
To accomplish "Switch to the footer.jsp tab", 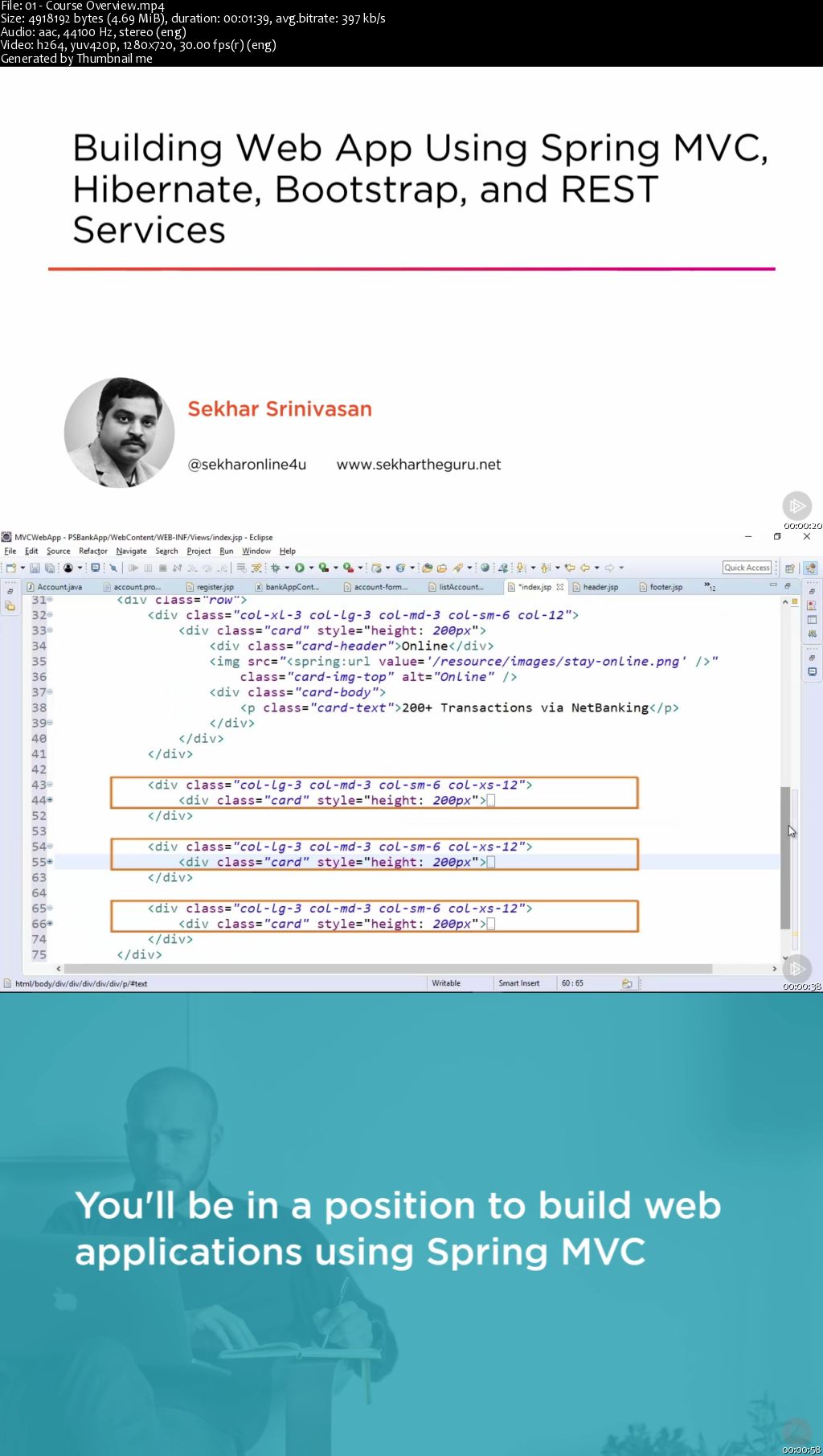I will pos(661,587).
